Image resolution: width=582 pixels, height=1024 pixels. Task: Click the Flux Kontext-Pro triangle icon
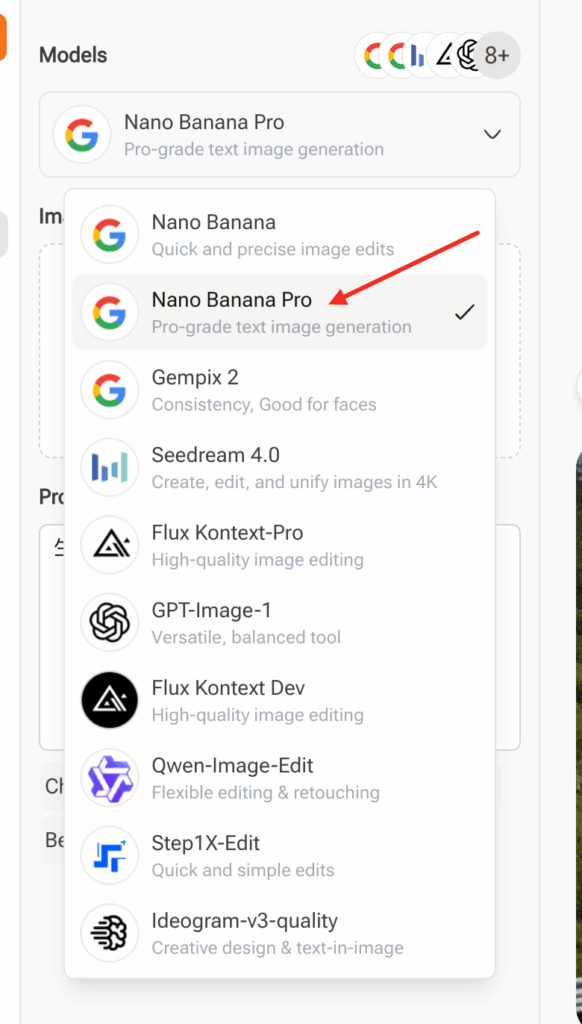tap(109, 545)
